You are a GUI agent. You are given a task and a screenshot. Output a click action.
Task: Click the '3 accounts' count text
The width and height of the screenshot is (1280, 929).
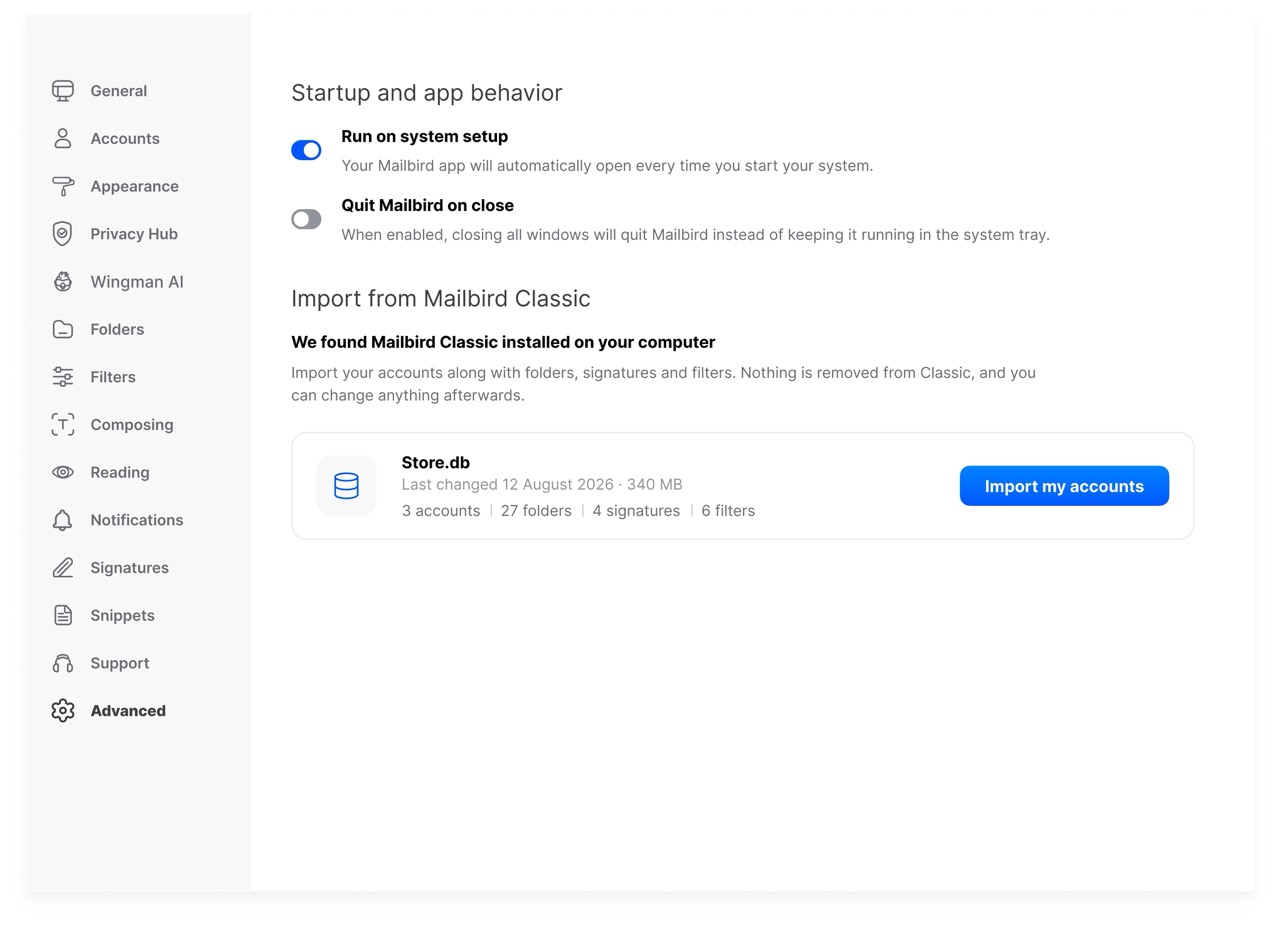point(441,511)
